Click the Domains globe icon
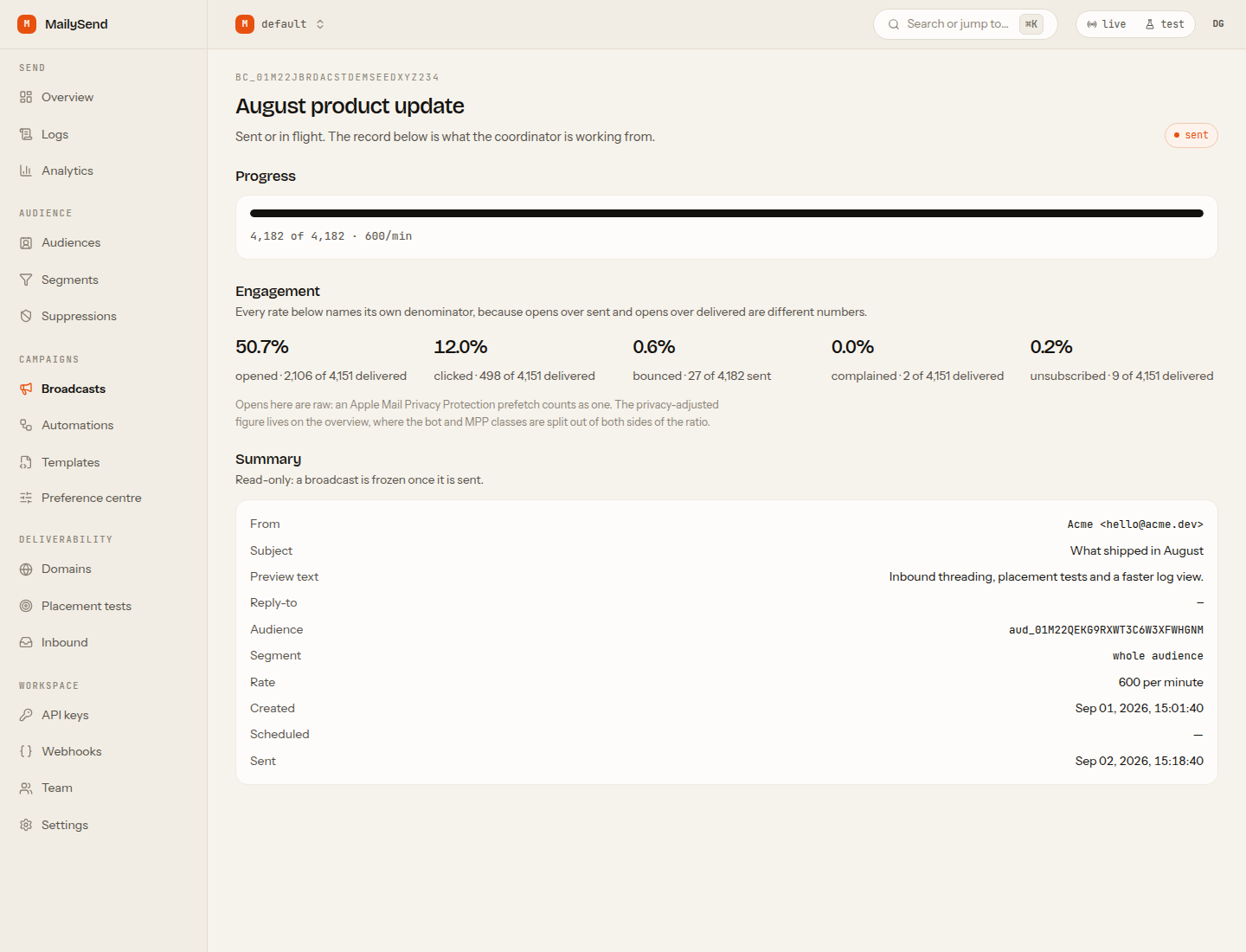 [x=26, y=569]
